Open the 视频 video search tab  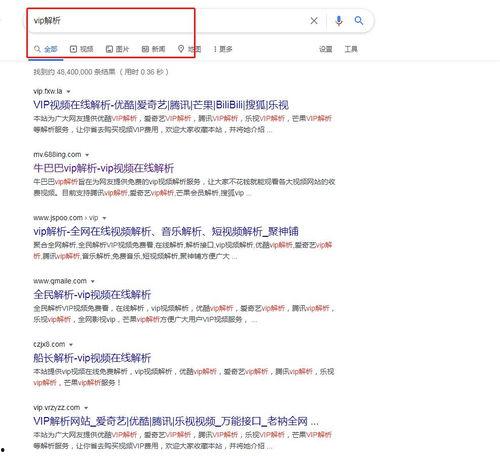[82, 49]
